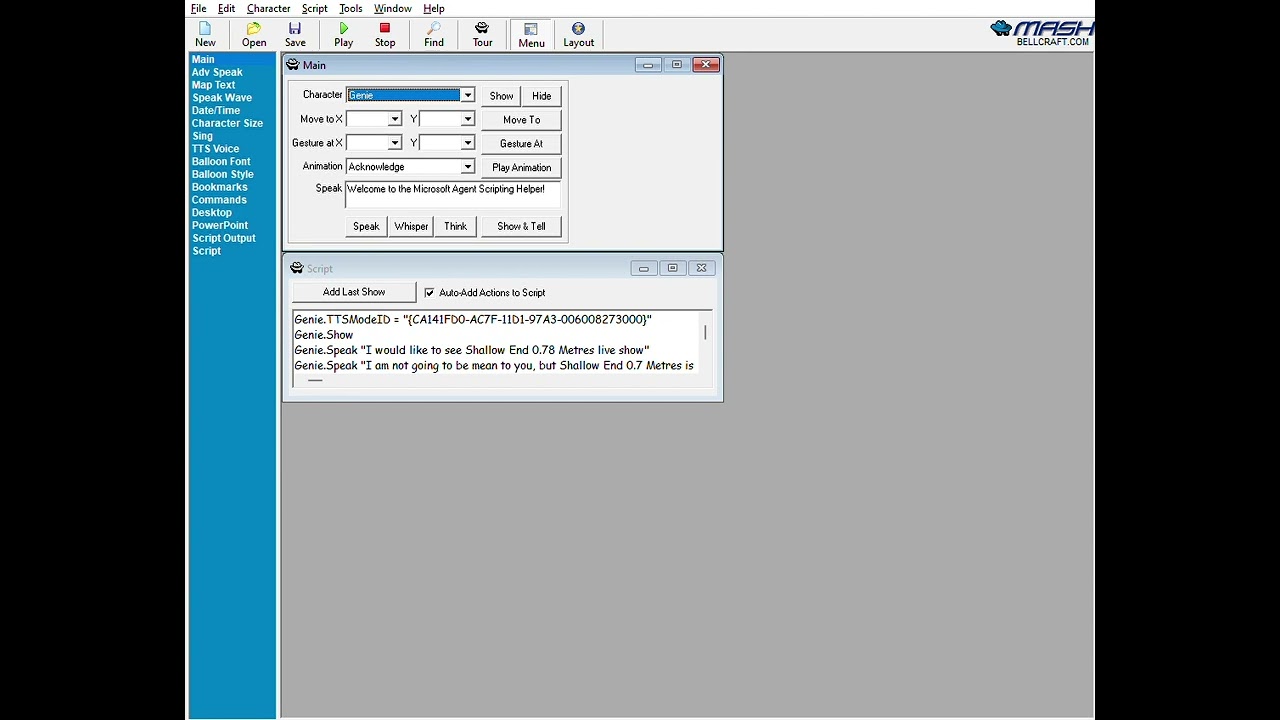The image size is (1280, 720).
Task: Select Character Size in the sidebar
Action: [227, 124]
